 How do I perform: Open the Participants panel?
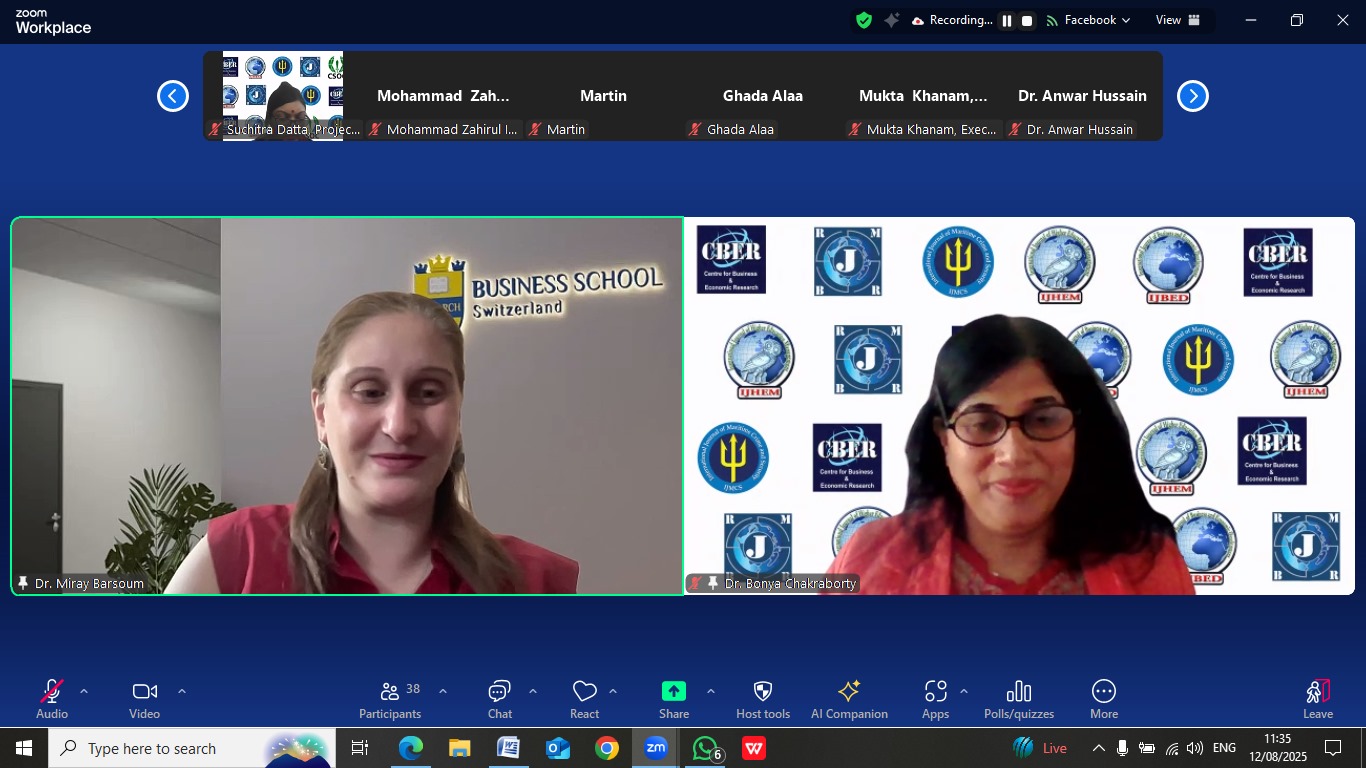pos(390,699)
